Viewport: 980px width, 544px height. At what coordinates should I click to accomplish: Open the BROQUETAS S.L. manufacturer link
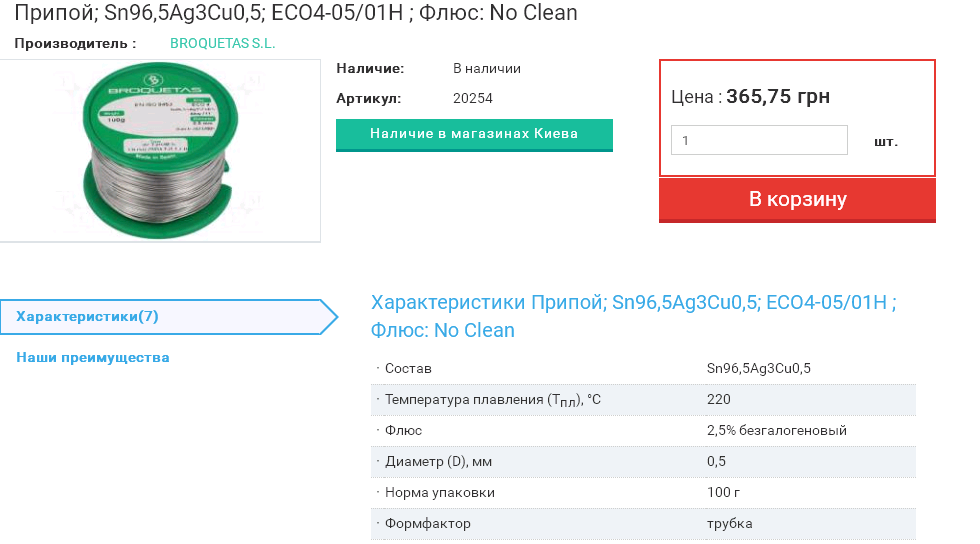point(222,43)
